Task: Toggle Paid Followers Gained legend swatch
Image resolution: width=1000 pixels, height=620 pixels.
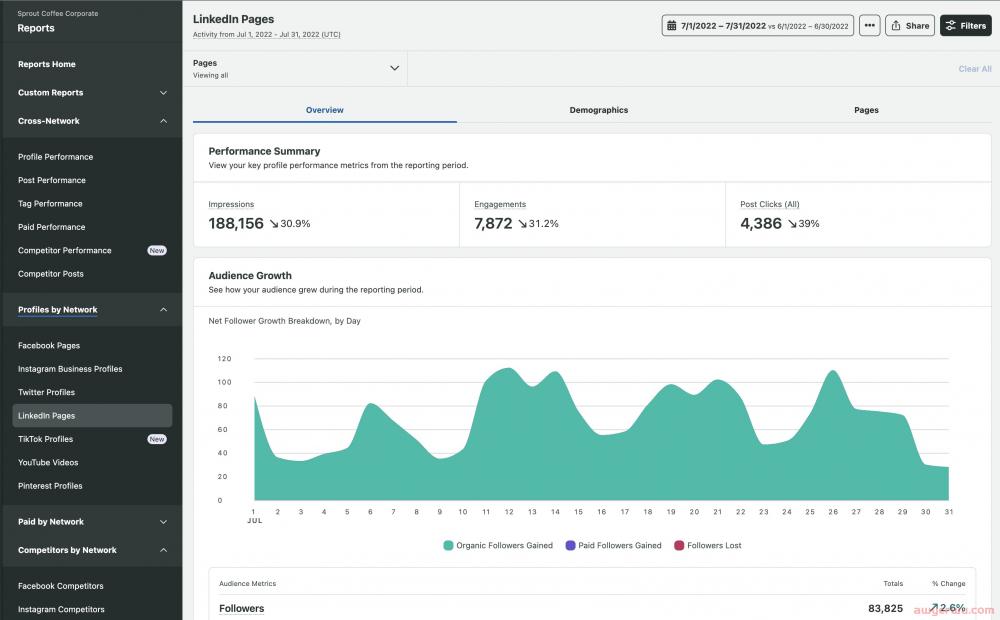Action: point(571,545)
